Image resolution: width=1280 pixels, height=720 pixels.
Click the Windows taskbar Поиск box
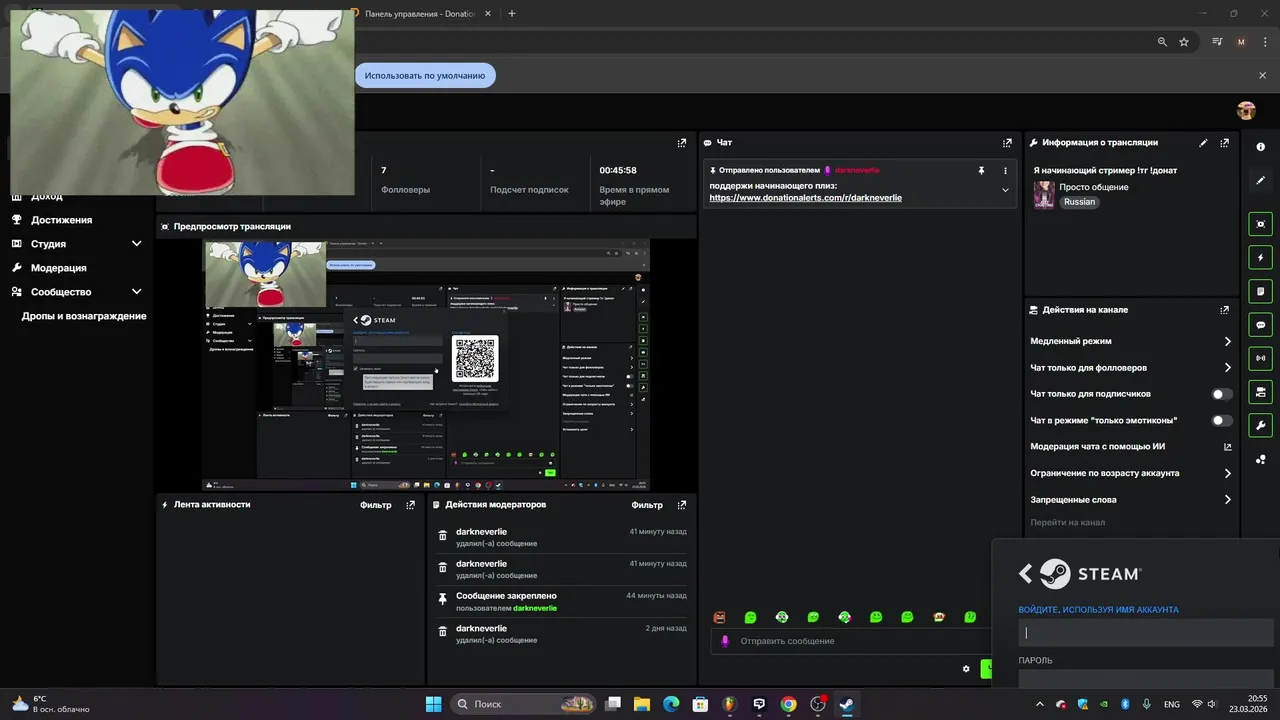click(x=523, y=704)
